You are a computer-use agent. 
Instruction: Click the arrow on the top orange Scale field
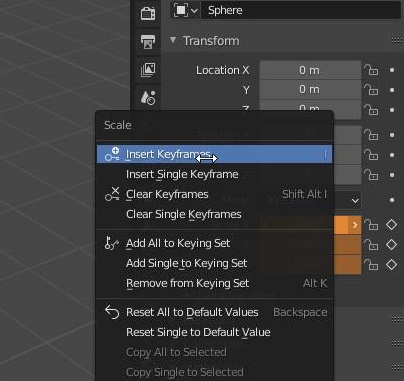point(355,225)
